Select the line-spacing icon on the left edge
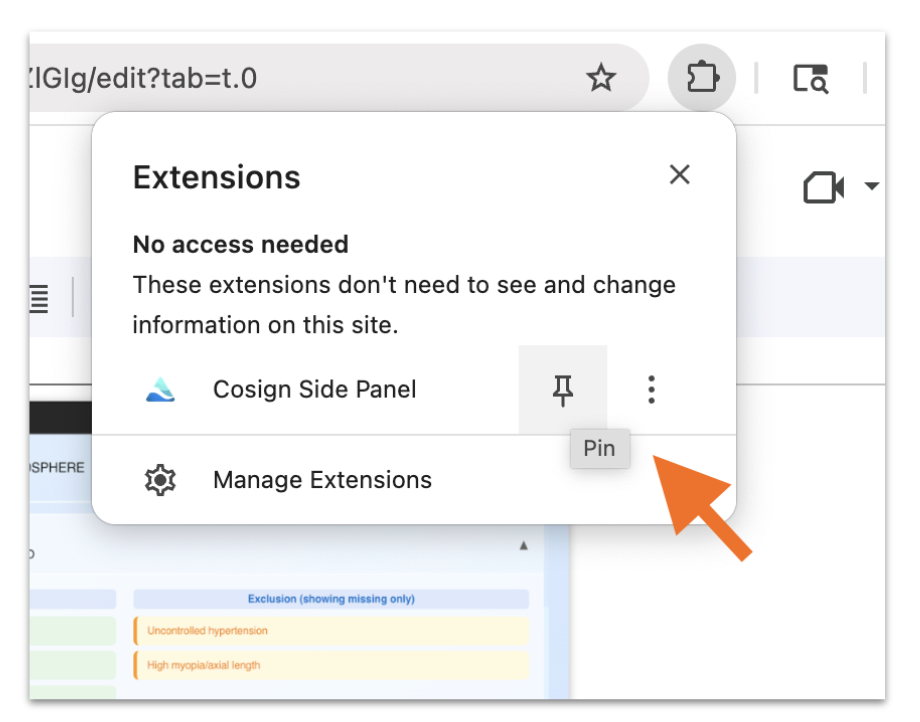Viewport: 920px width, 722px height. [x=37, y=297]
